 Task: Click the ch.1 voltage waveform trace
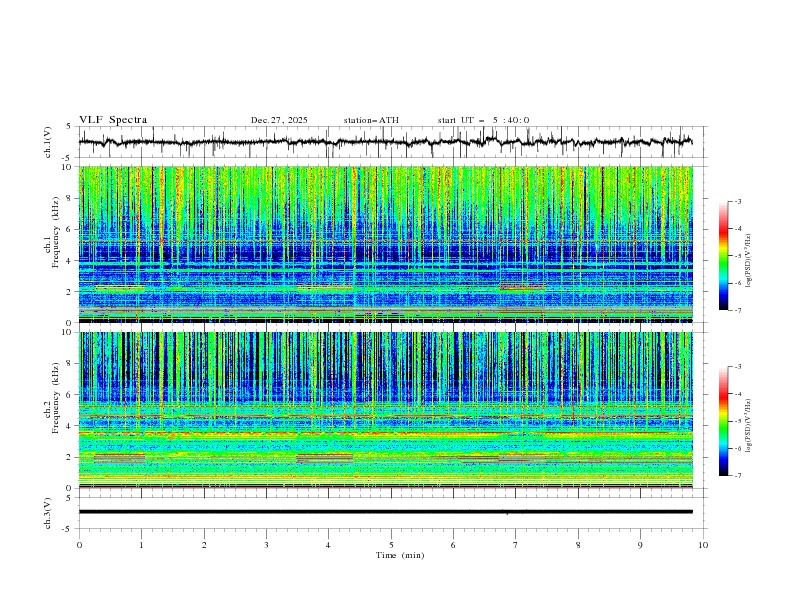coord(385,142)
